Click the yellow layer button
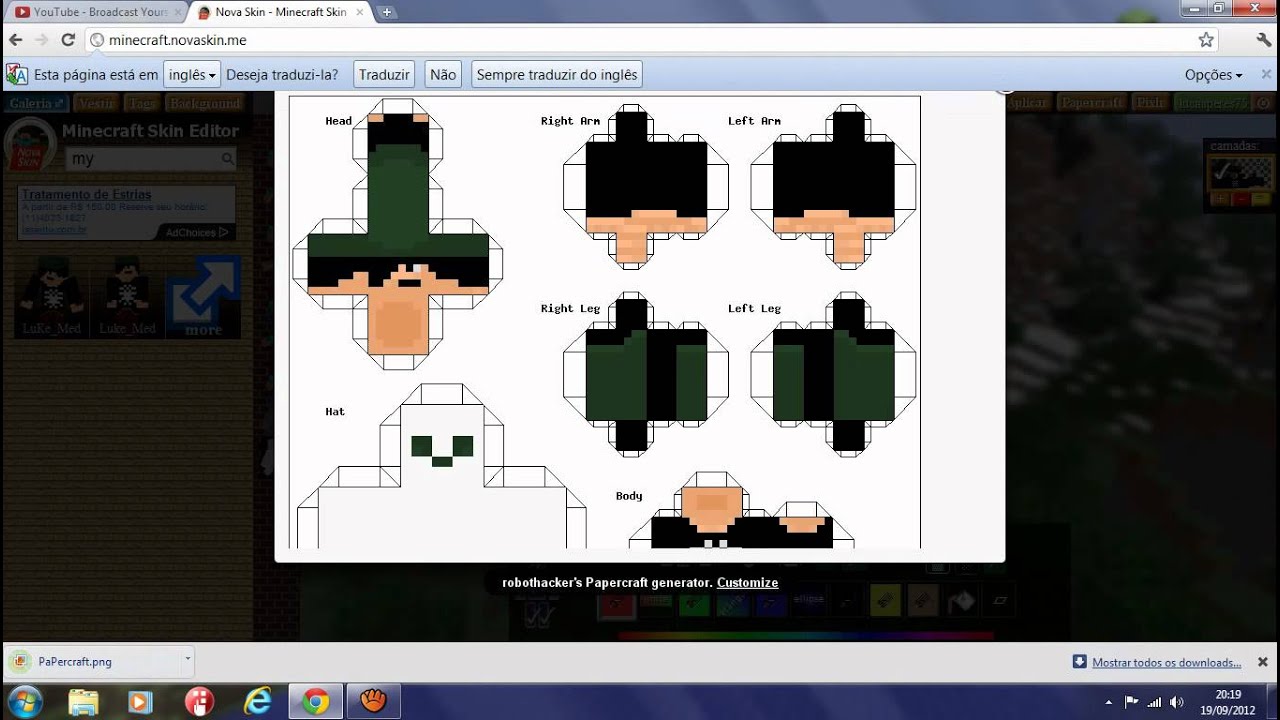This screenshot has width=1280, height=720. (1261, 199)
